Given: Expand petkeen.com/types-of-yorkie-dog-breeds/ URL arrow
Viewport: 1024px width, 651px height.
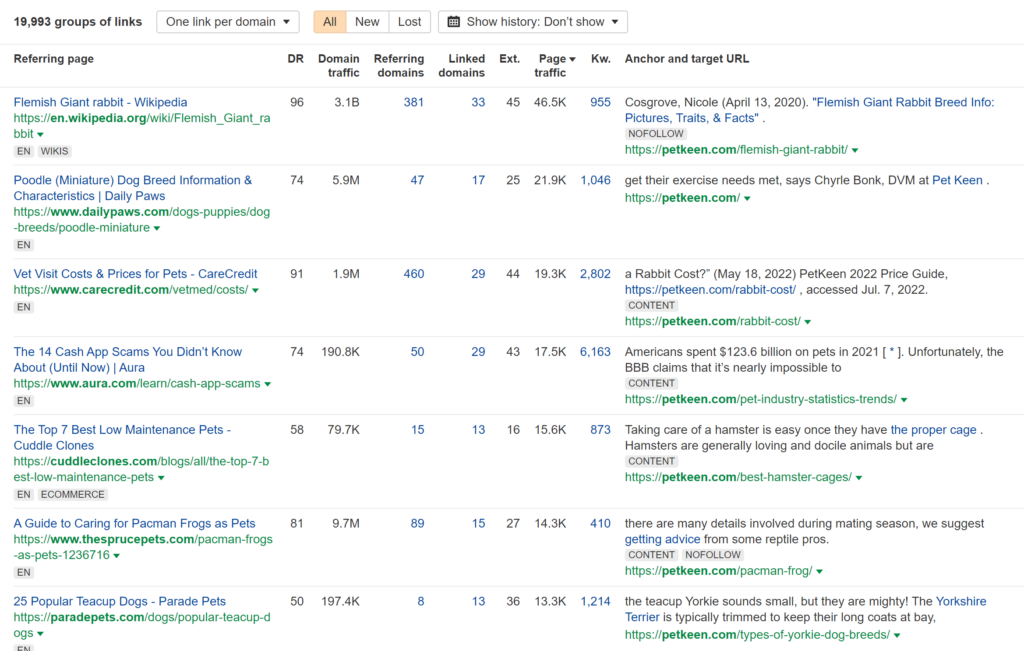Looking at the screenshot, I should click(x=897, y=635).
